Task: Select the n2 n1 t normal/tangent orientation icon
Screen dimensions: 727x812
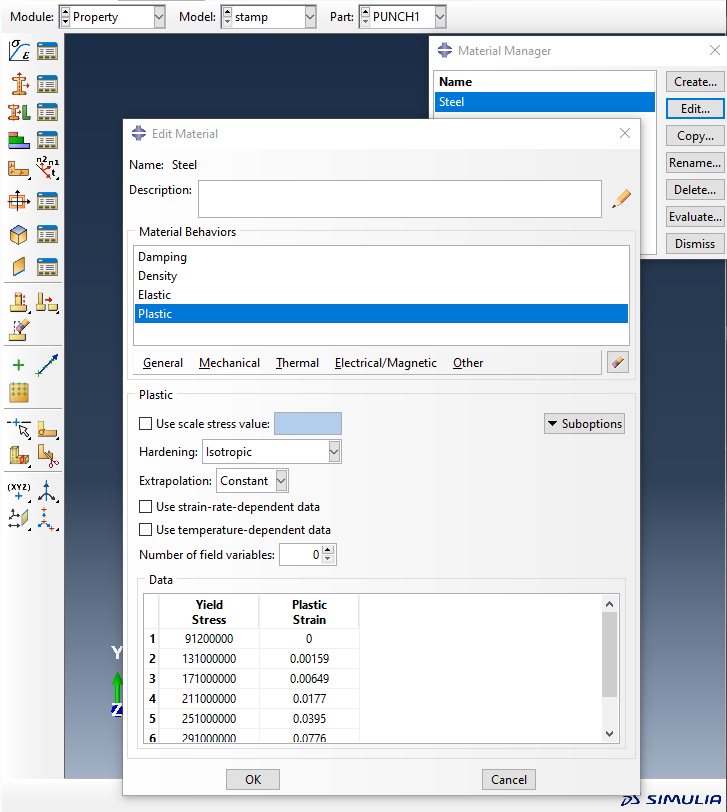Action: tap(47, 168)
